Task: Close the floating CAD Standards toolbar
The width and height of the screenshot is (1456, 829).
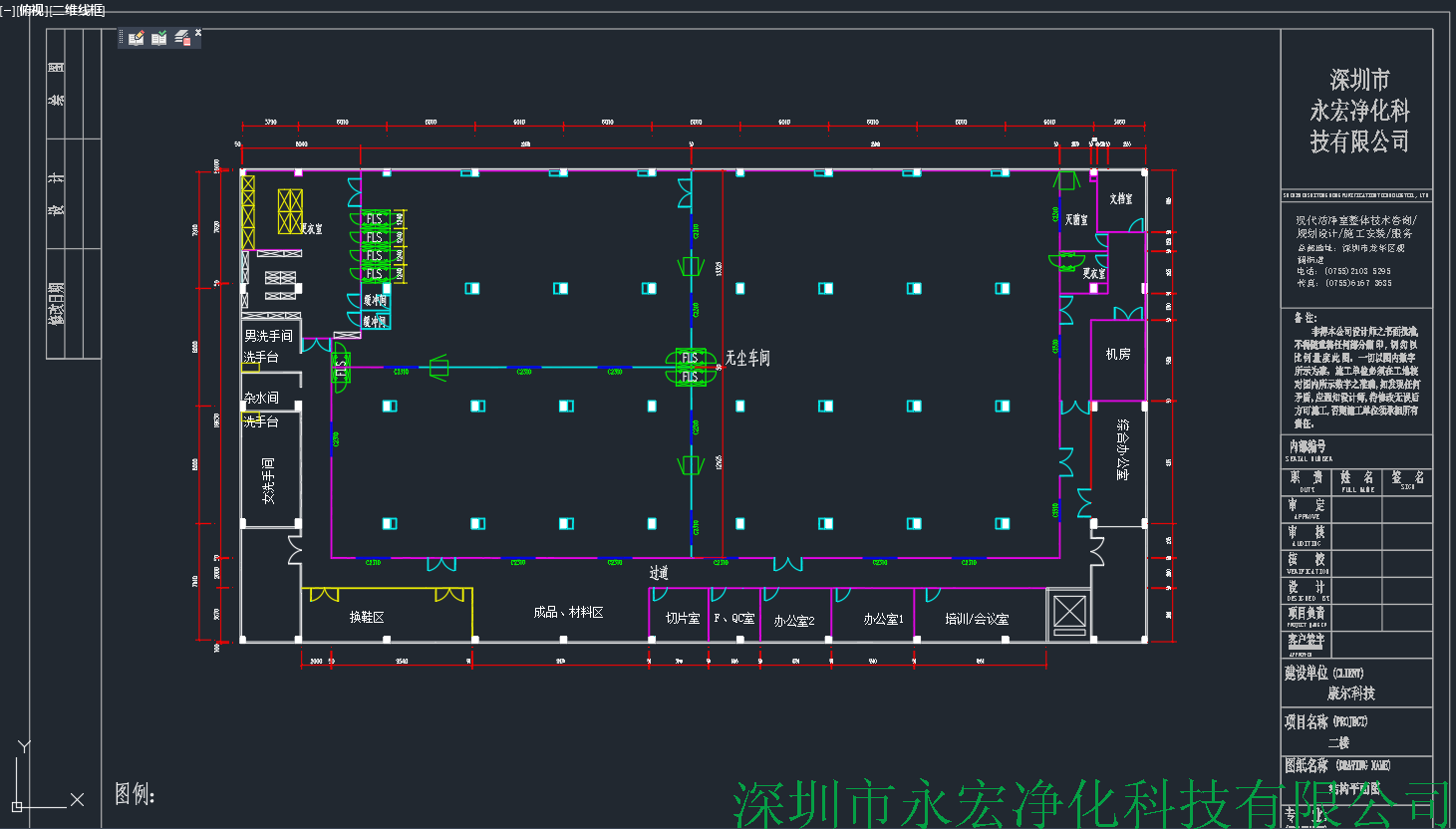Action: point(198,33)
